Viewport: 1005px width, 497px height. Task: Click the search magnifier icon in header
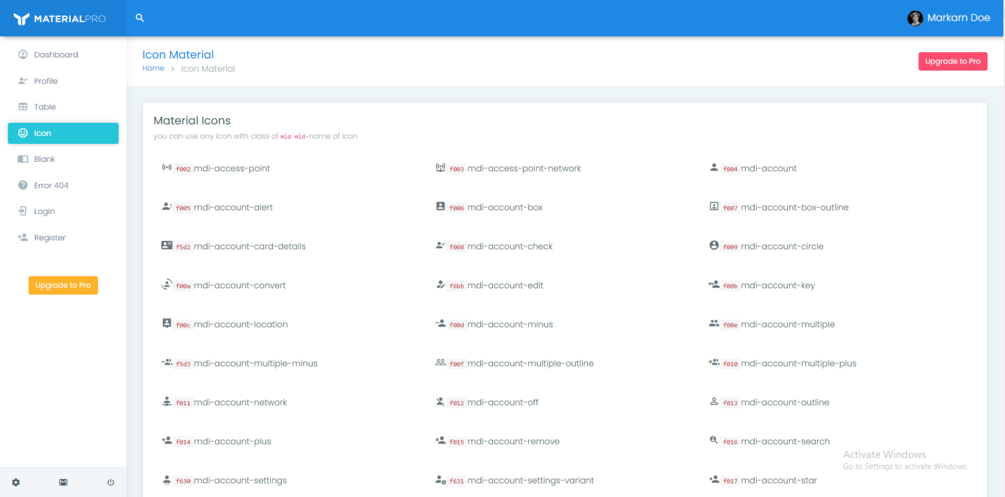[140, 18]
